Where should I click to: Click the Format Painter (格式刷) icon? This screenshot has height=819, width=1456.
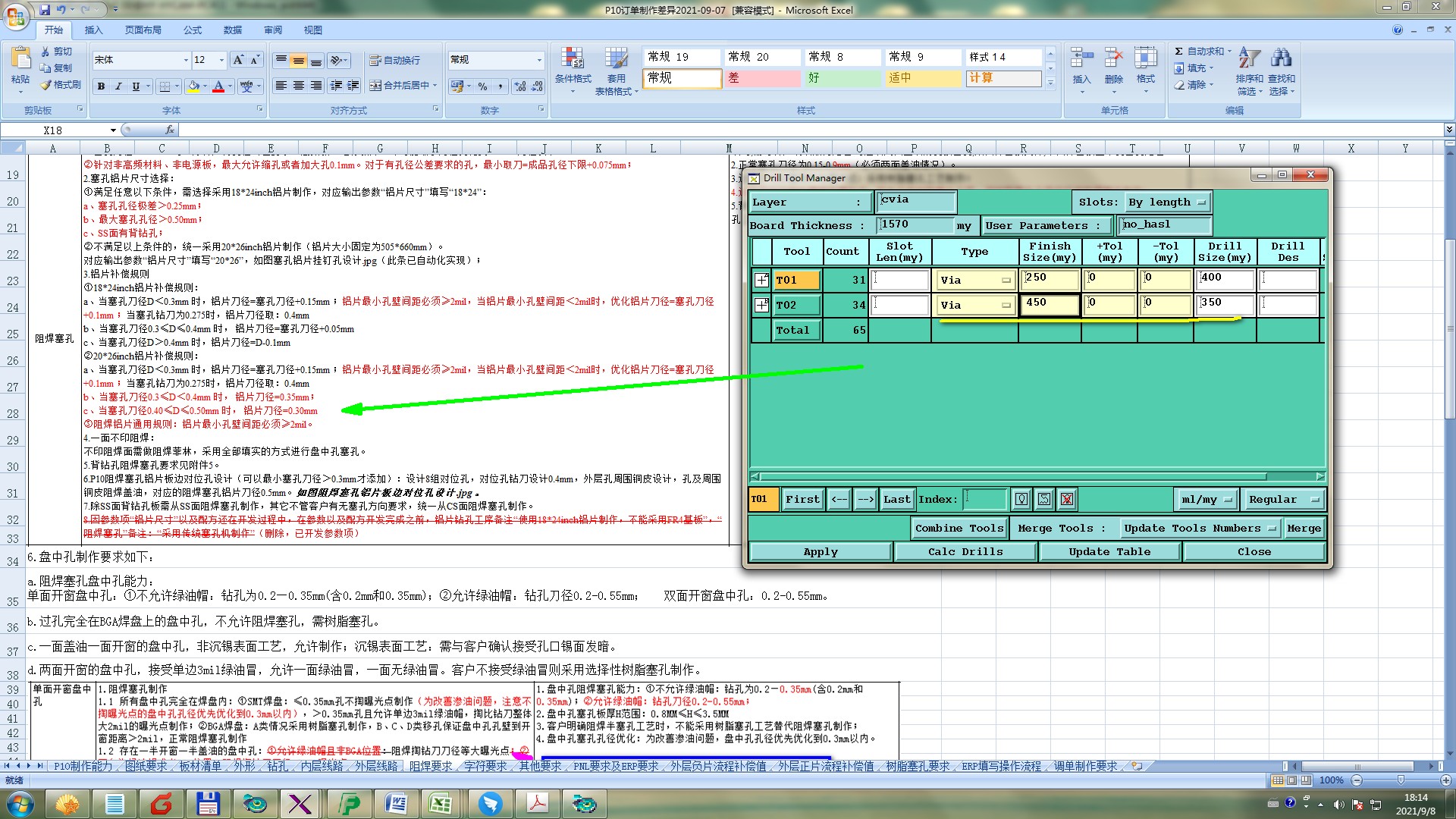coord(47,85)
